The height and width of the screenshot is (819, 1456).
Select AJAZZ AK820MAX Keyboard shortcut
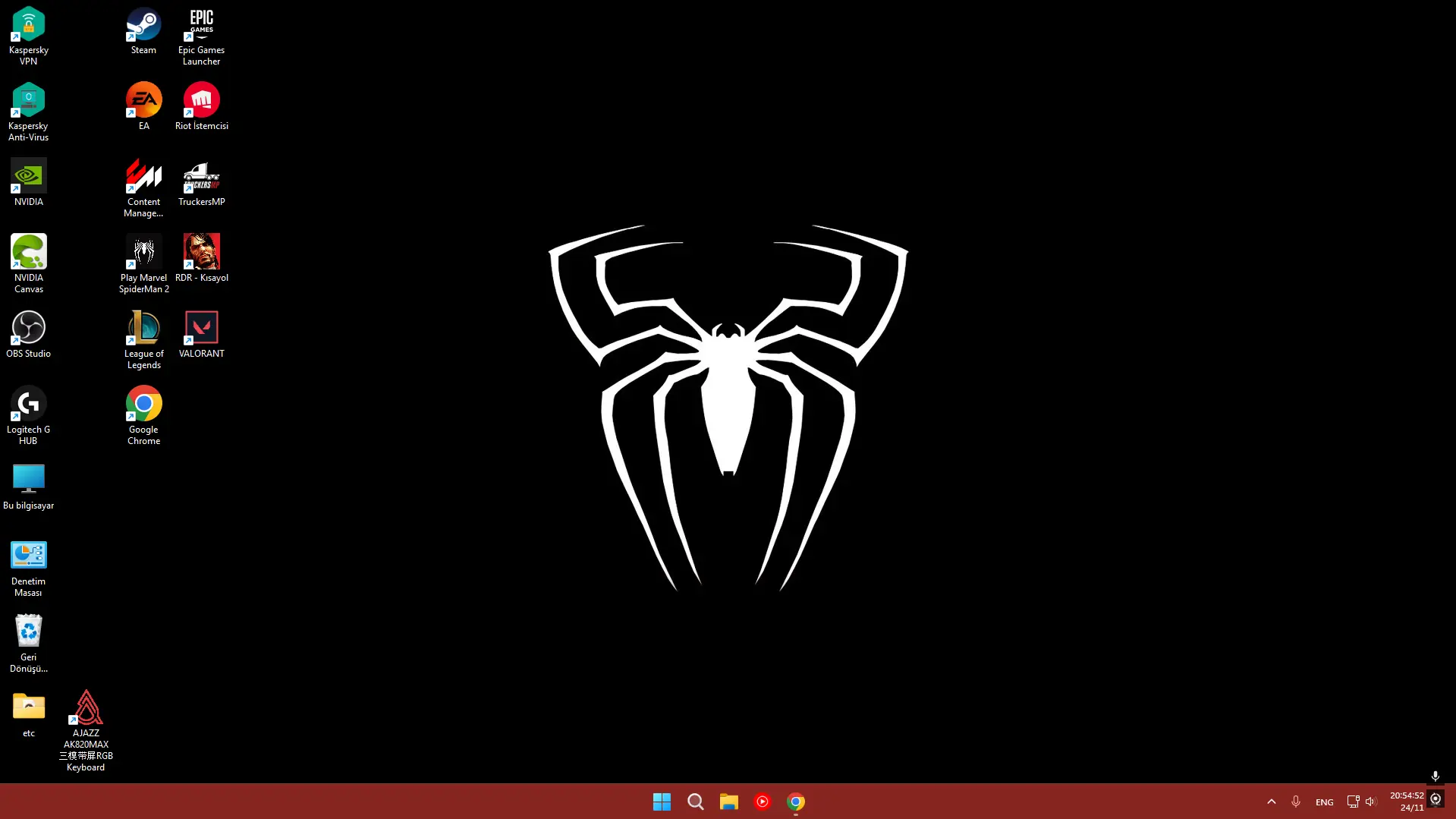[x=86, y=730]
